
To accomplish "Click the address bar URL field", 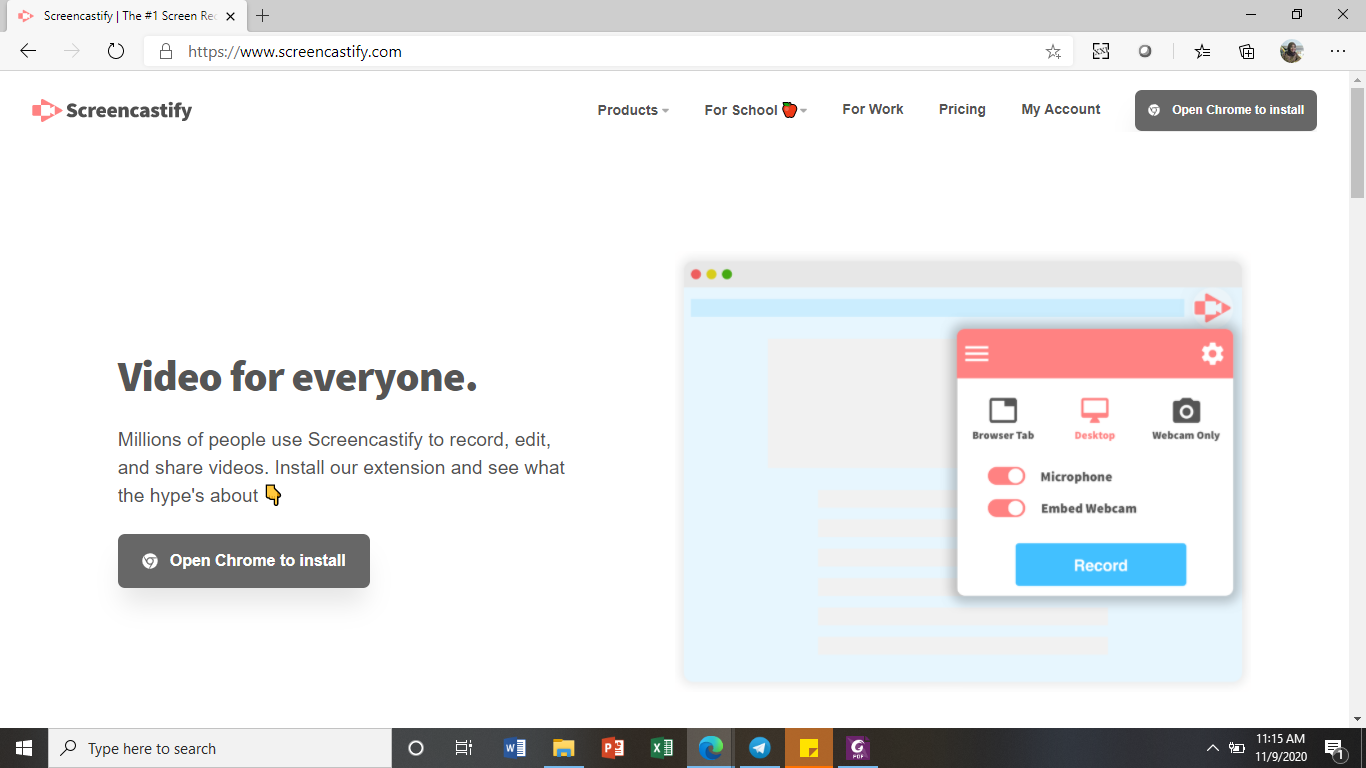I will point(610,52).
